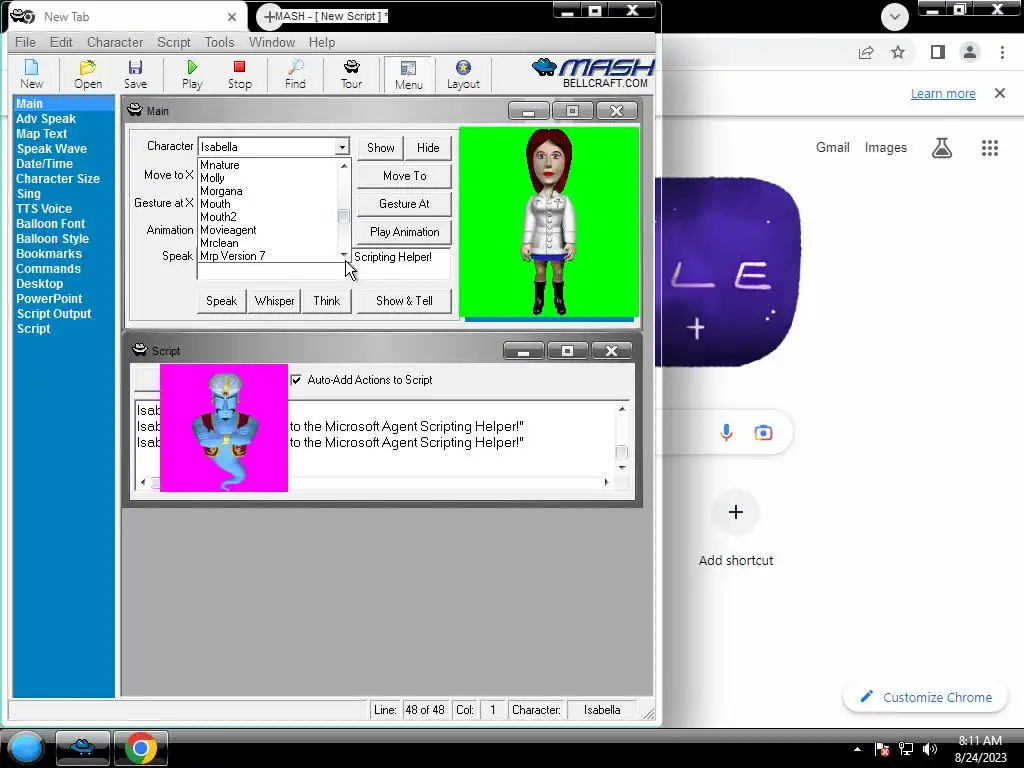Click the Show character button
This screenshot has width=1024, height=768.
click(x=381, y=148)
